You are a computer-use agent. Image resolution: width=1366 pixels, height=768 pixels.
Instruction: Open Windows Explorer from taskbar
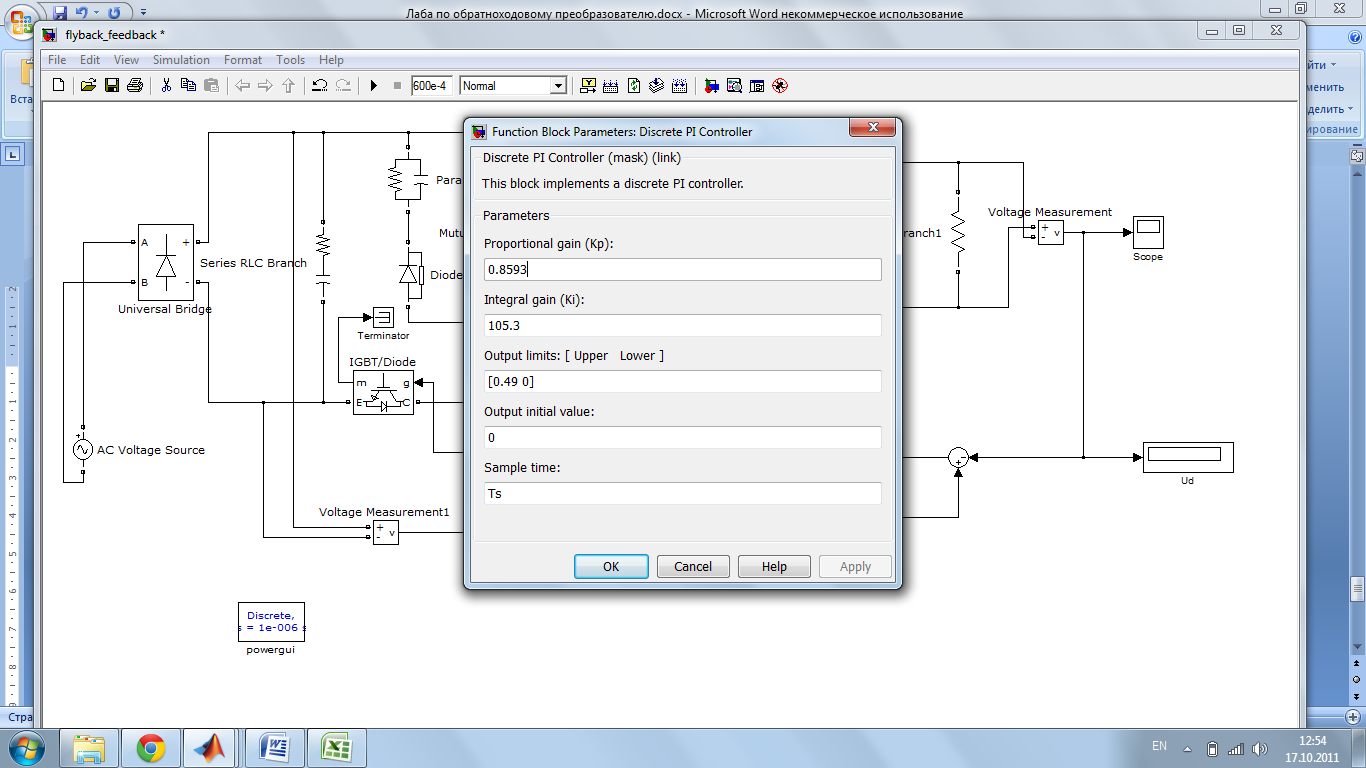click(x=89, y=747)
